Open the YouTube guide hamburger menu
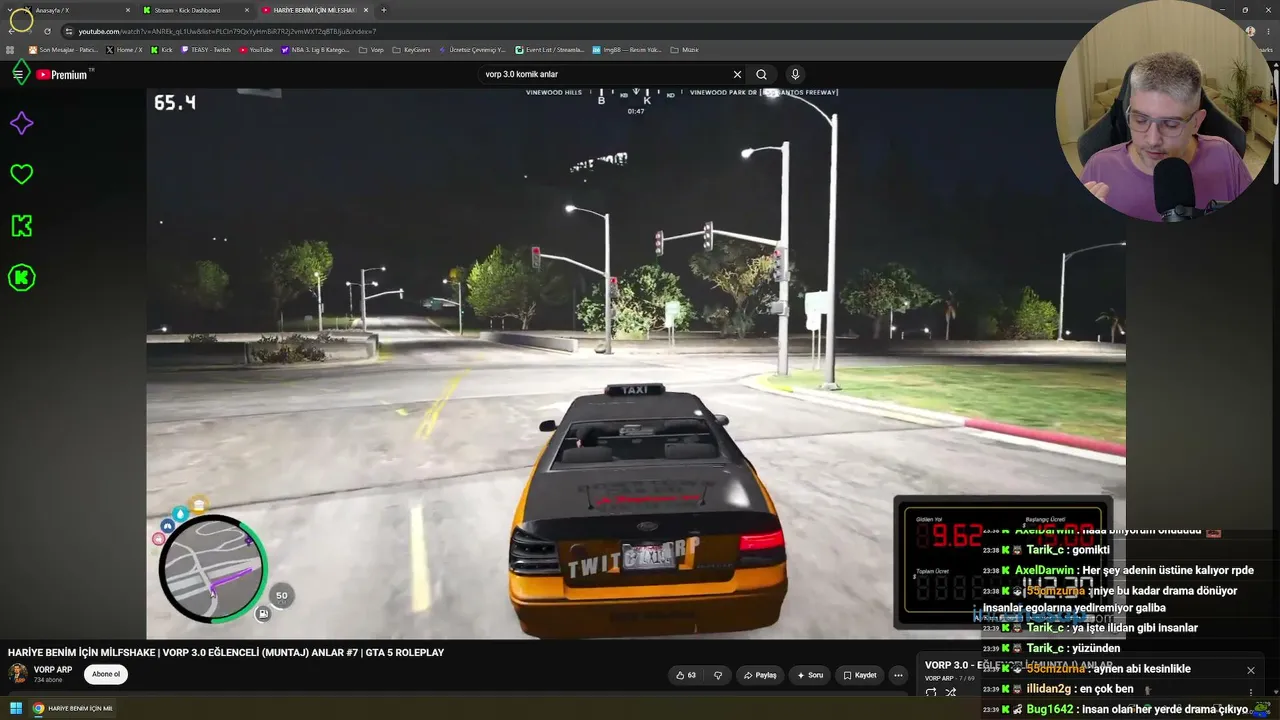 point(18,74)
